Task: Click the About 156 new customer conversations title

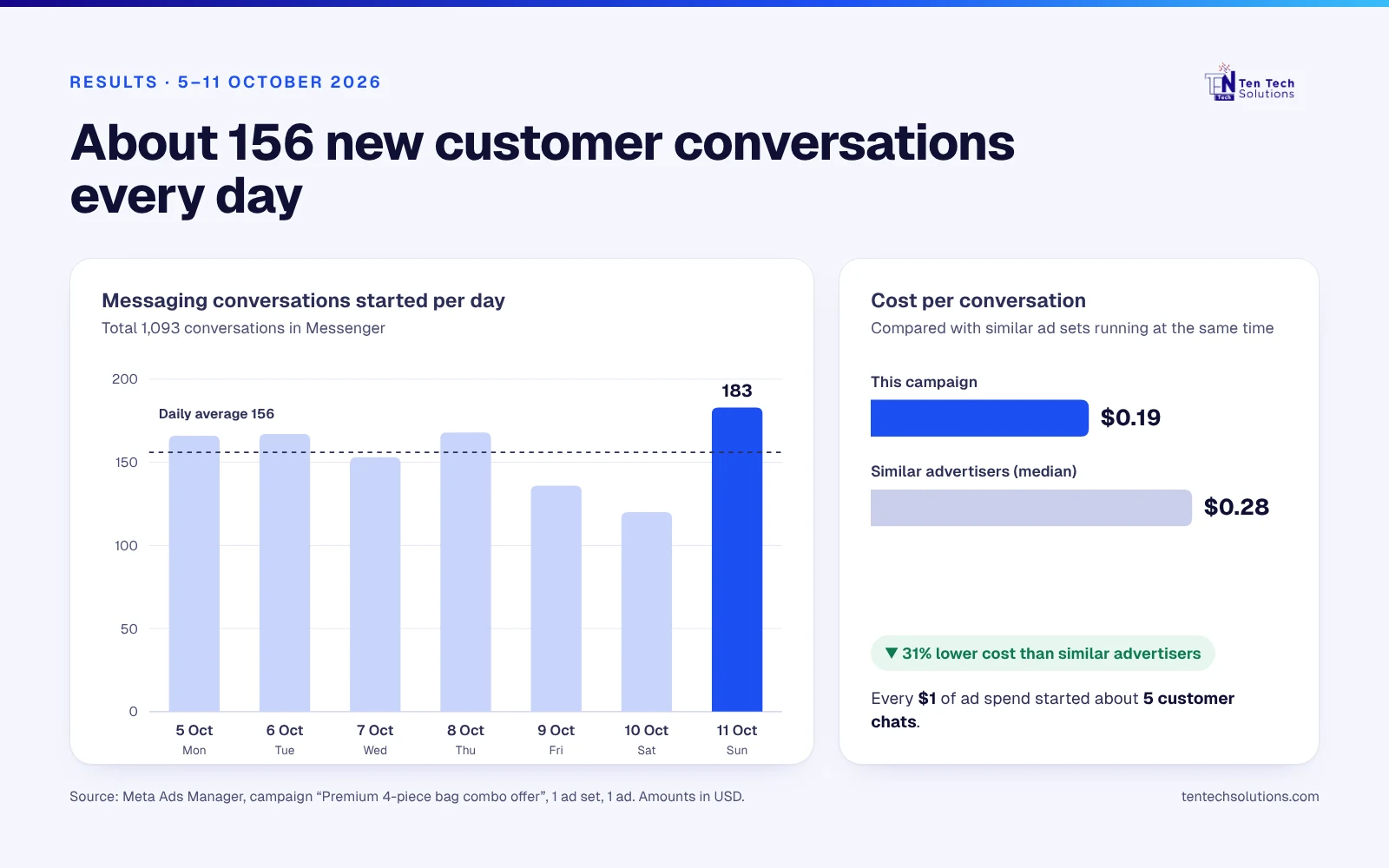Action: [543, 168]
